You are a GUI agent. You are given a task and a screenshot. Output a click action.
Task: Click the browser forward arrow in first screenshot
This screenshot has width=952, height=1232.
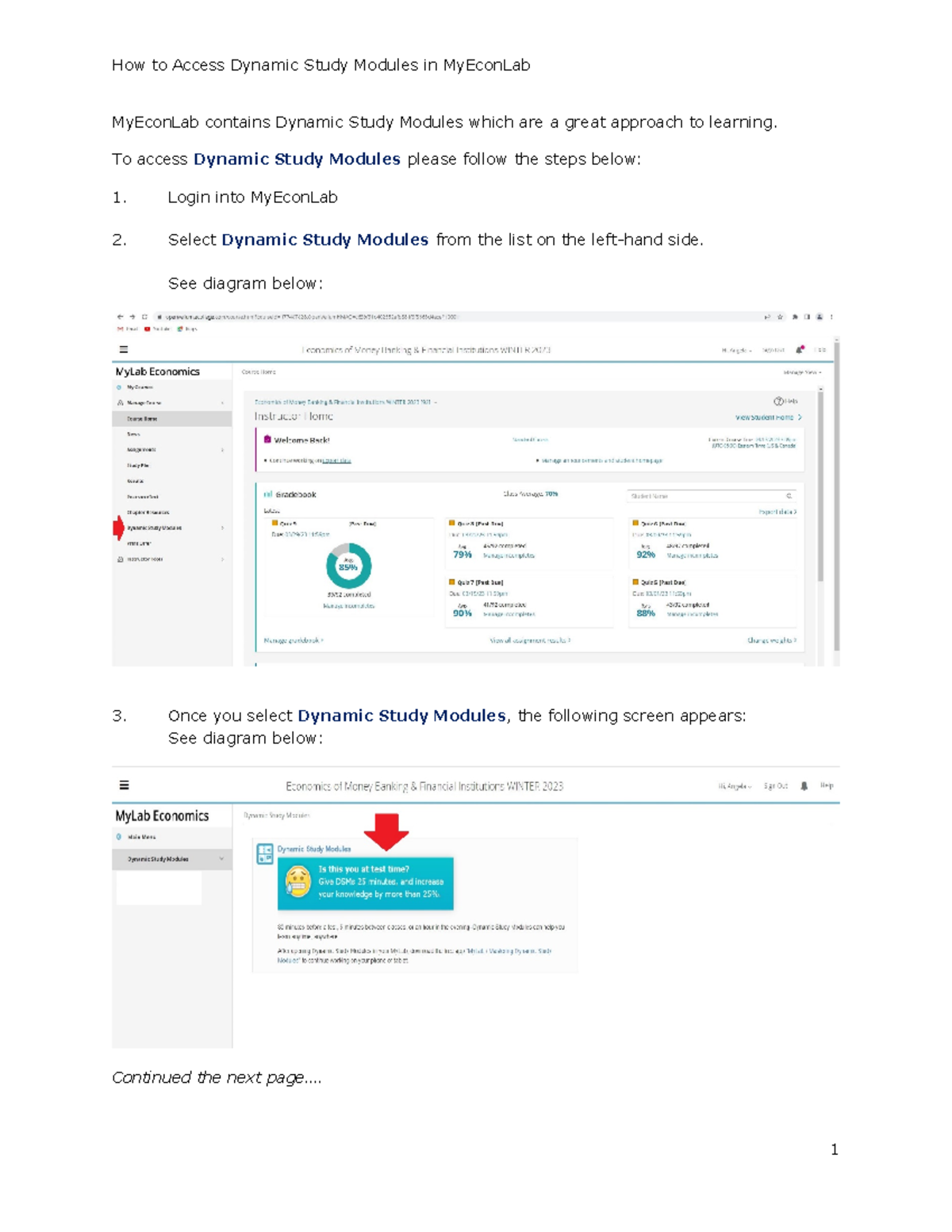[x=132, y=317]
